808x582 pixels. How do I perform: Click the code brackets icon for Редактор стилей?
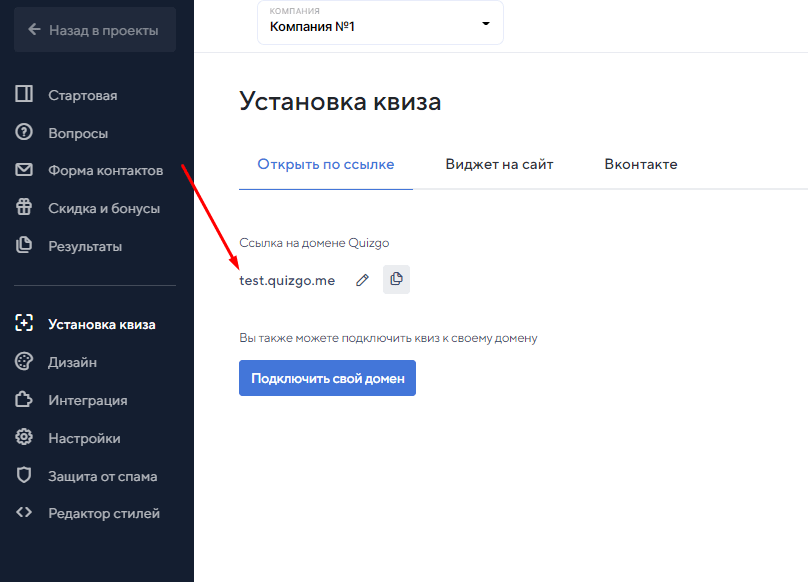pyautogui.click(x=24, y=513)
